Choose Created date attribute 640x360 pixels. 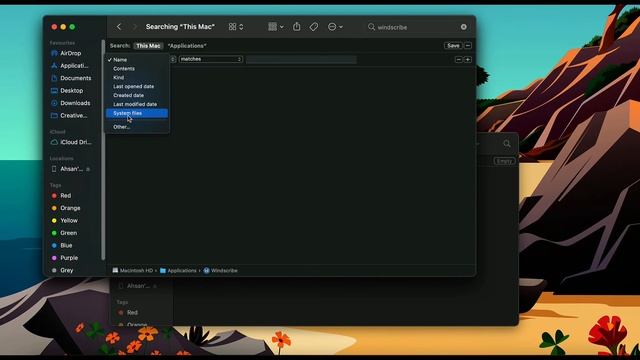coord(137,95)
